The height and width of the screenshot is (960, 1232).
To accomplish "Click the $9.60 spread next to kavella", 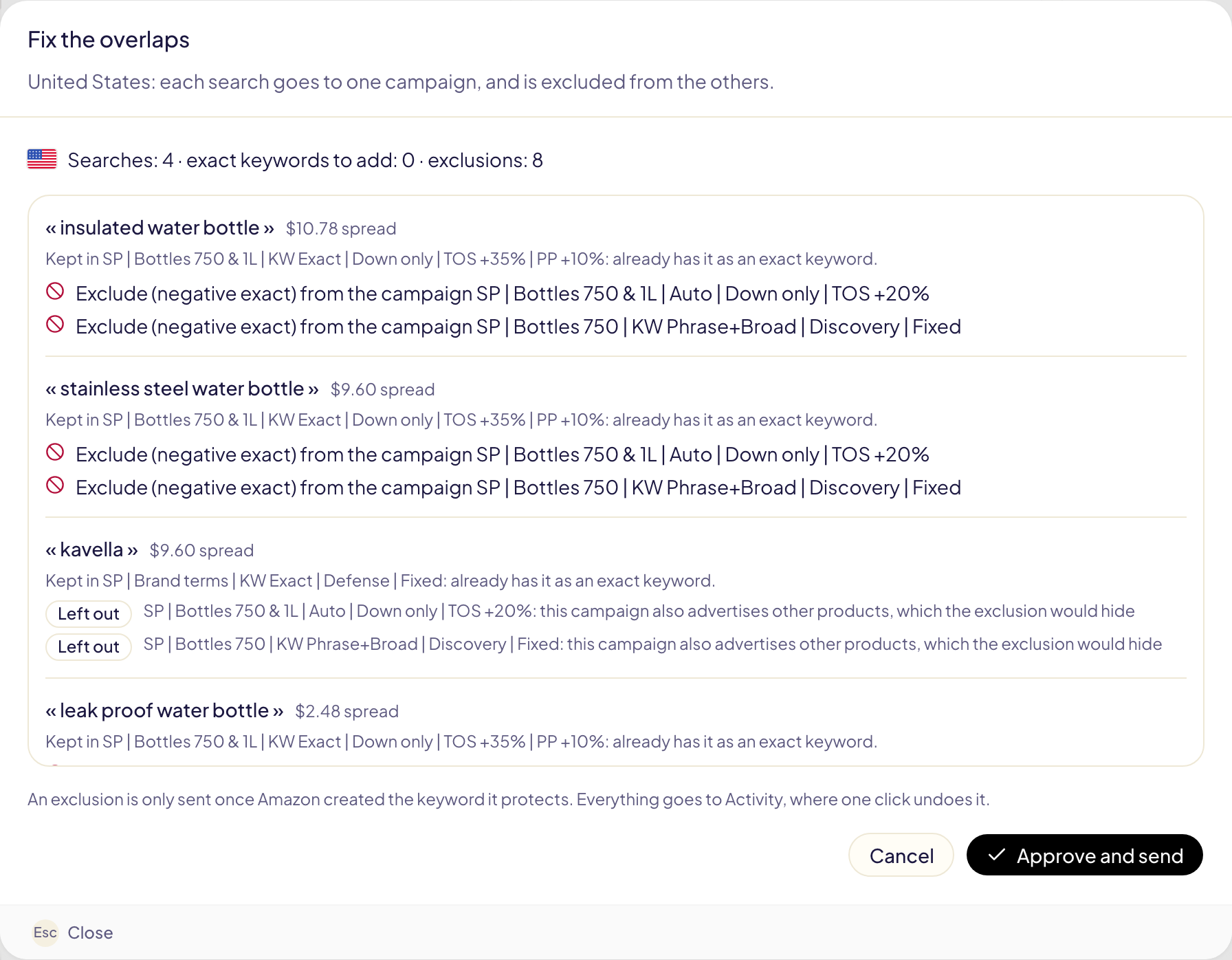I will pyautogui.click(x=201, y=551).
